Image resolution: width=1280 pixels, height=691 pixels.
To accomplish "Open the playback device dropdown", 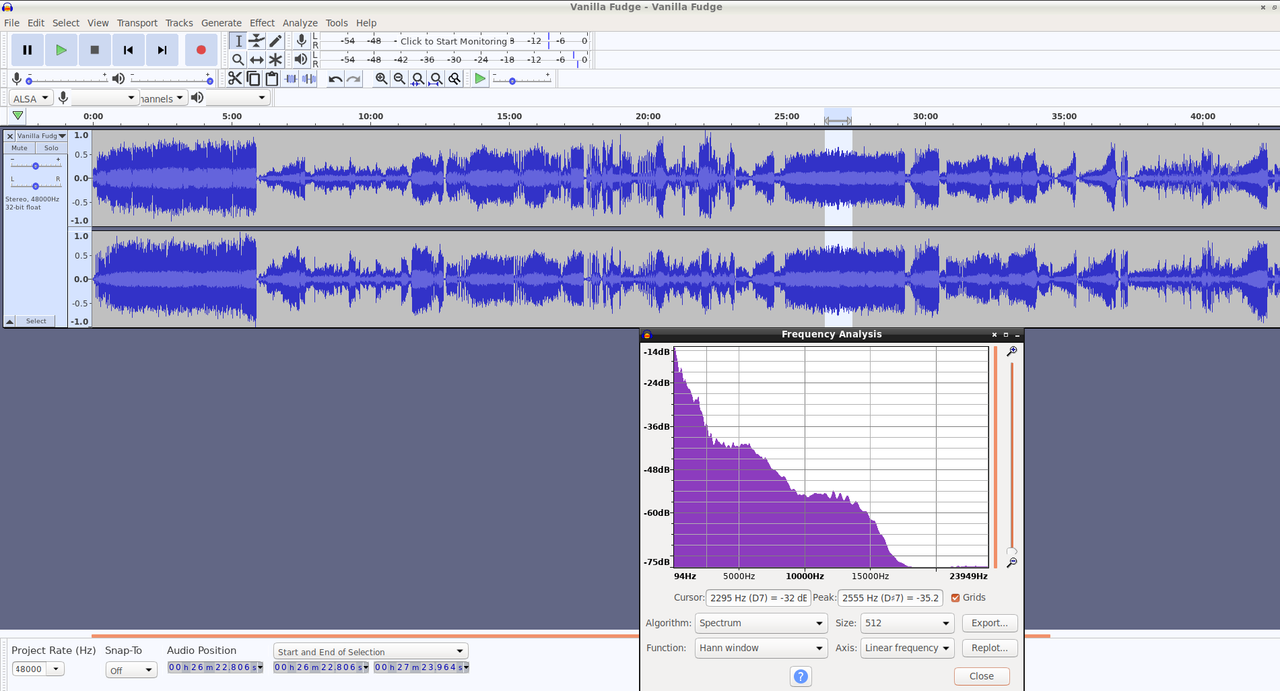I will pyautogui.click(x=238, y=98).
